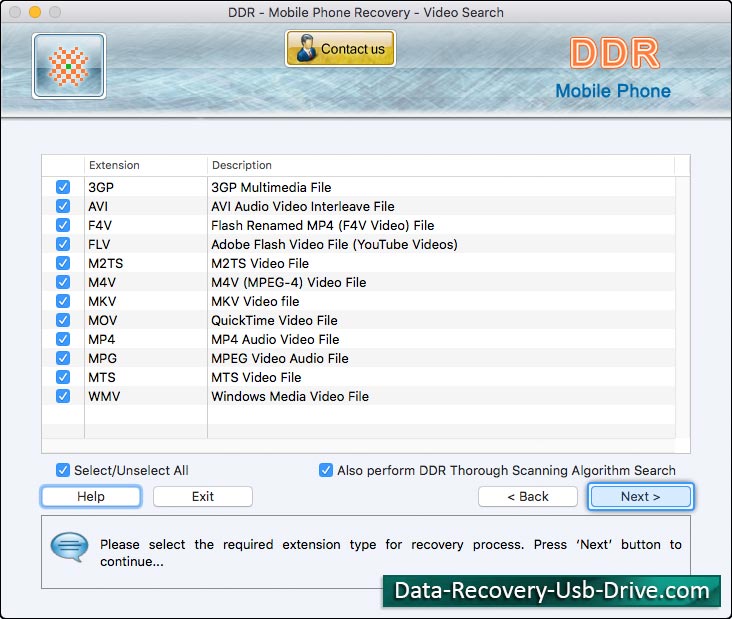Toggle the FLV extension checkbox

(x=63, y=244)
